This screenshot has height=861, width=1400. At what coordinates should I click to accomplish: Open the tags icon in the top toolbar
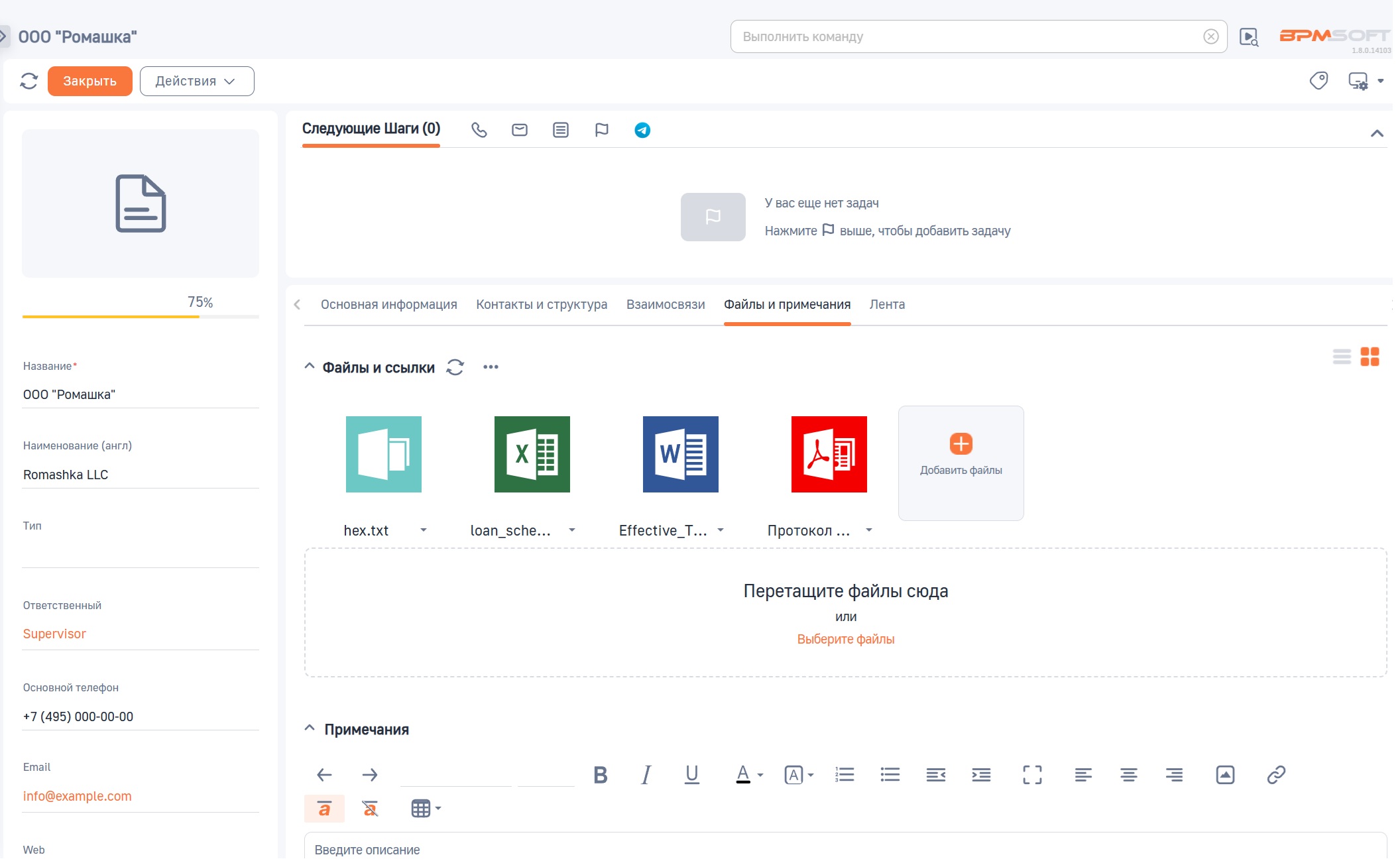point(1318,80)
